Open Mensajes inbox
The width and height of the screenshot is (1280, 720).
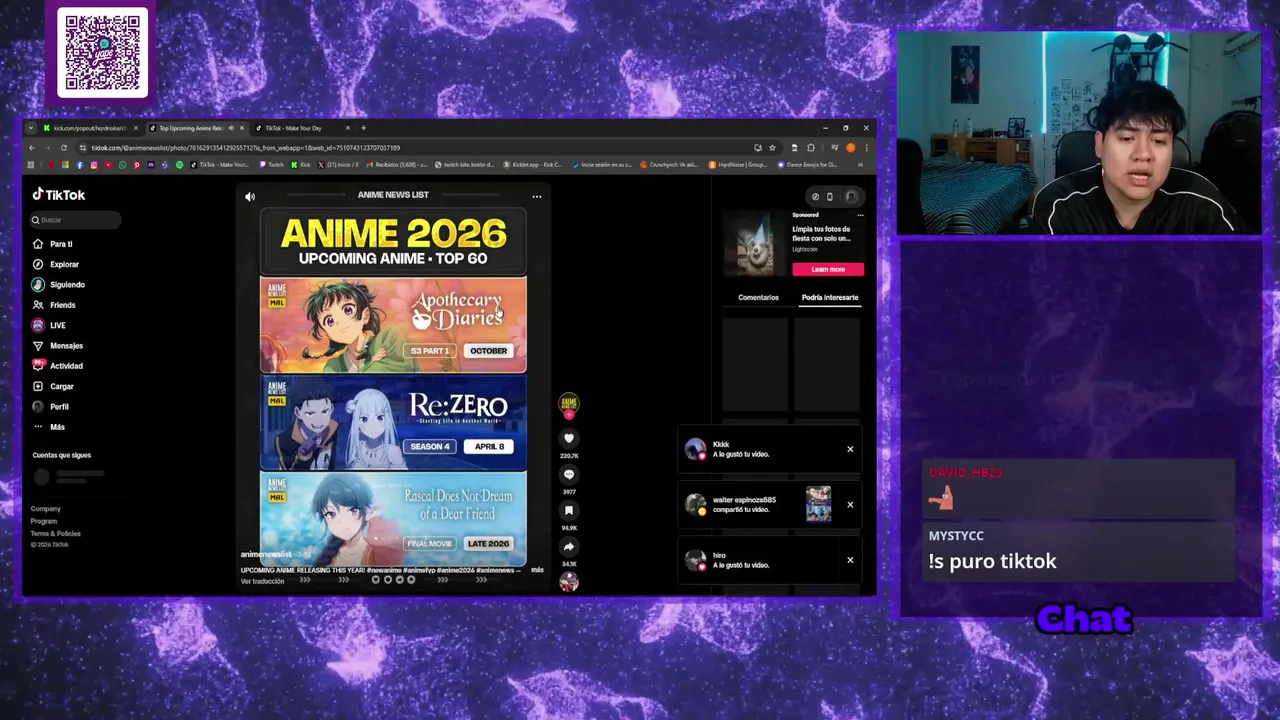(x=58, y=346)
